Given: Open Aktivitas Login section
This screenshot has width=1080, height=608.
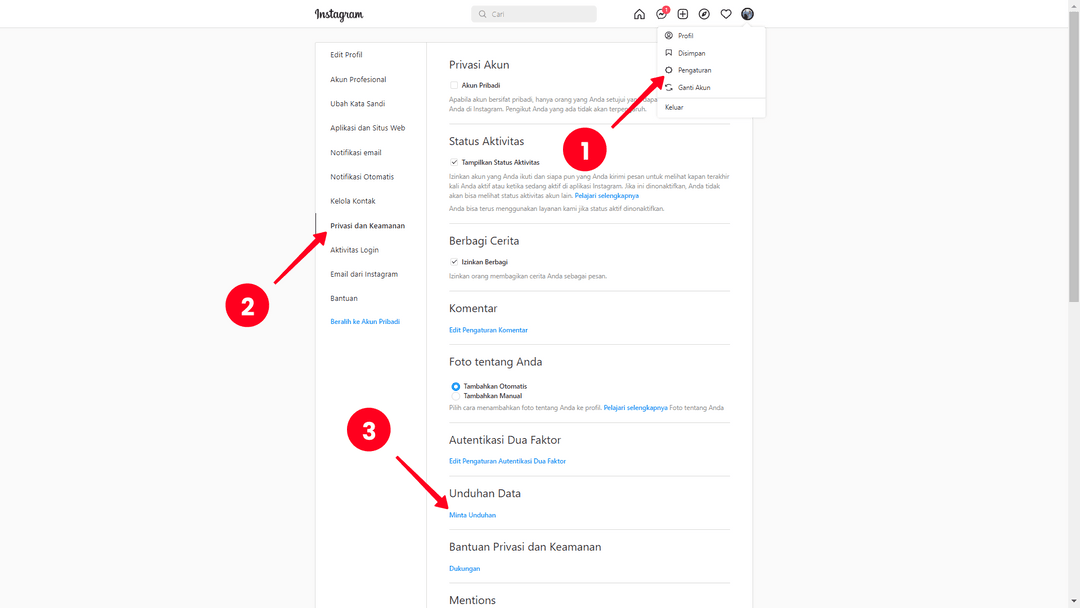Looking at the screenshot, I should (354, 250).
